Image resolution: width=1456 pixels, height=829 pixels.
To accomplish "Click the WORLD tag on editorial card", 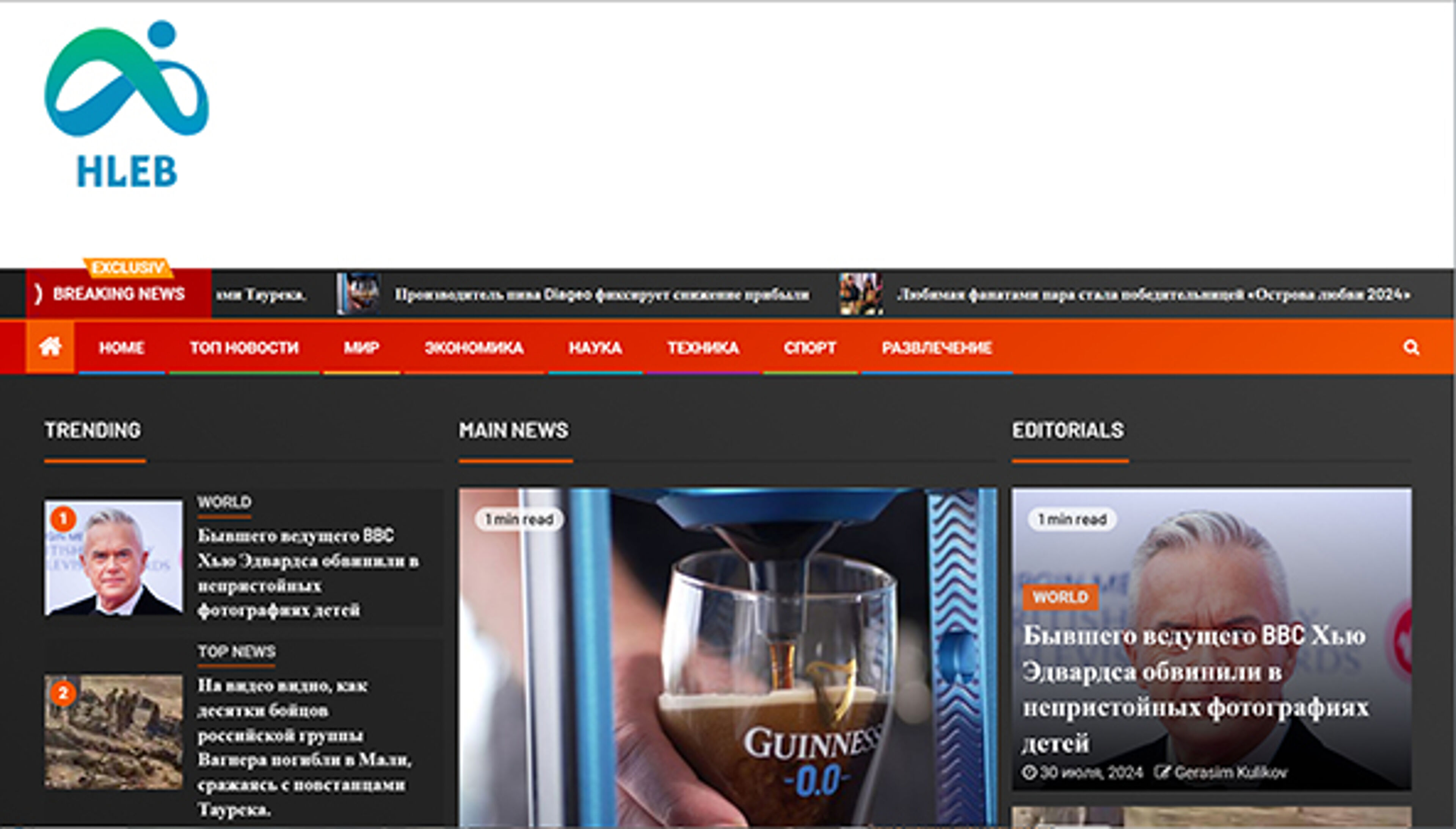I will (1060, 597).
